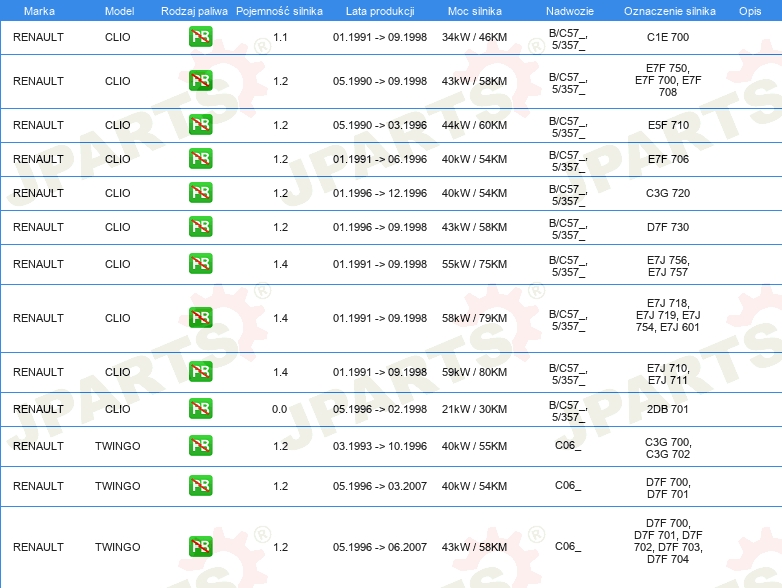Click the 34kW / 46KM power cell
This screenshot has width=782, height=588.
pyautogui.click(x=474, y=37)
